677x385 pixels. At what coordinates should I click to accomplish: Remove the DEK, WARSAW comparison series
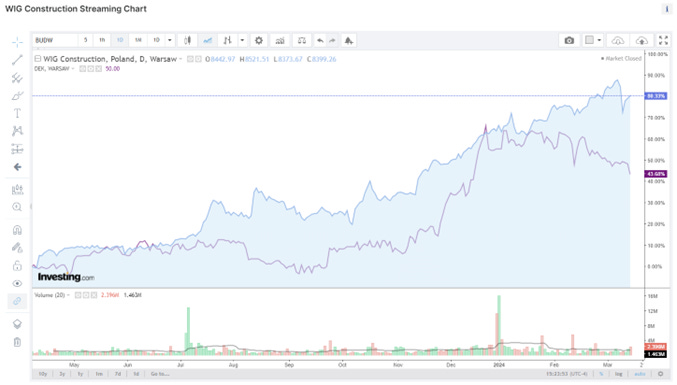(98, 69)
